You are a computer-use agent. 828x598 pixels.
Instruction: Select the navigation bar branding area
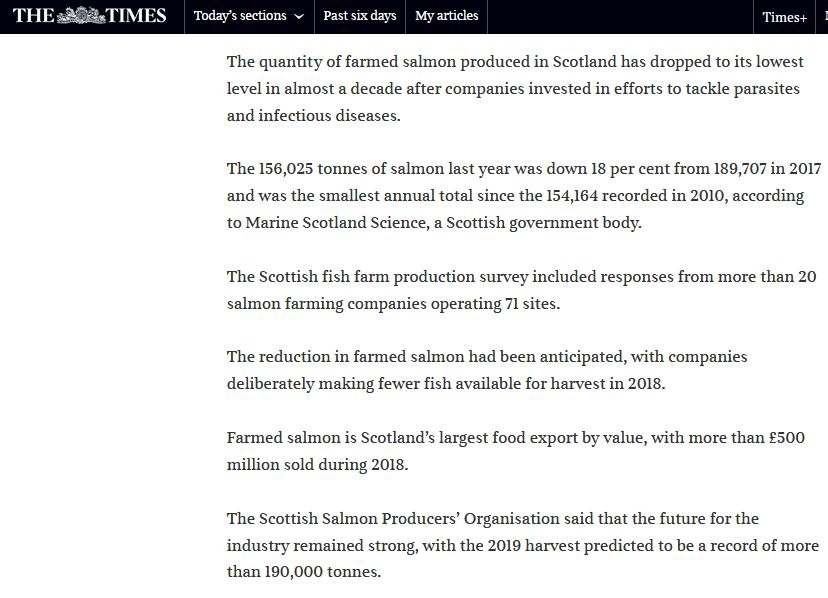coord(88,16)
